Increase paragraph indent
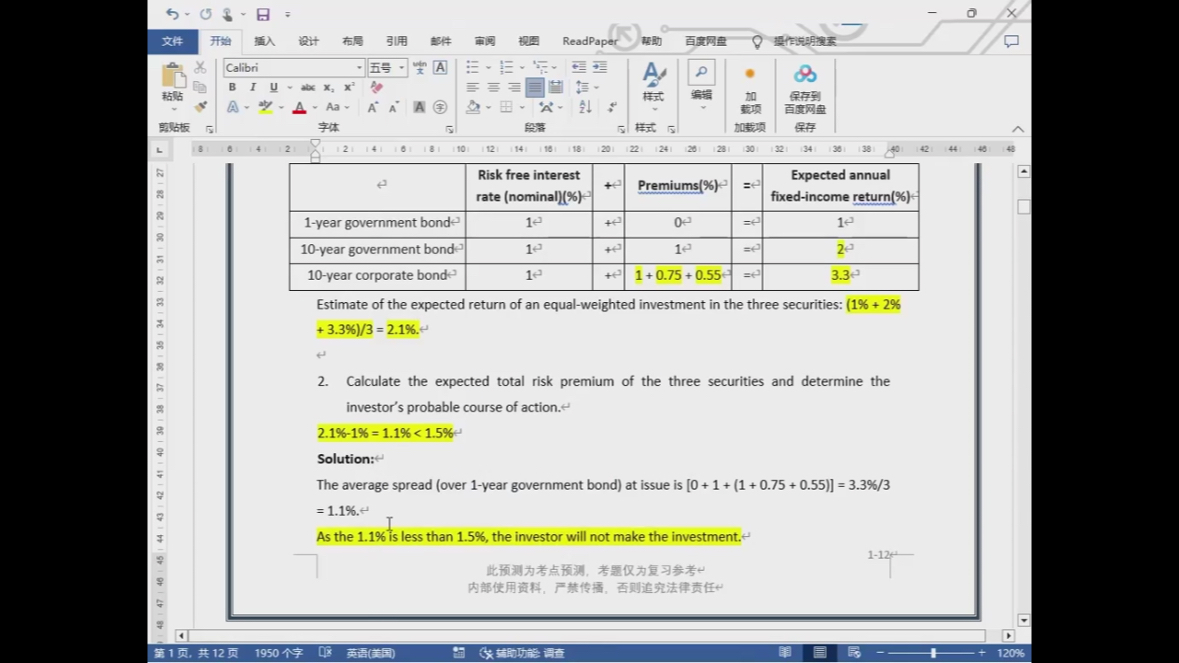 (x=600, y=68)
